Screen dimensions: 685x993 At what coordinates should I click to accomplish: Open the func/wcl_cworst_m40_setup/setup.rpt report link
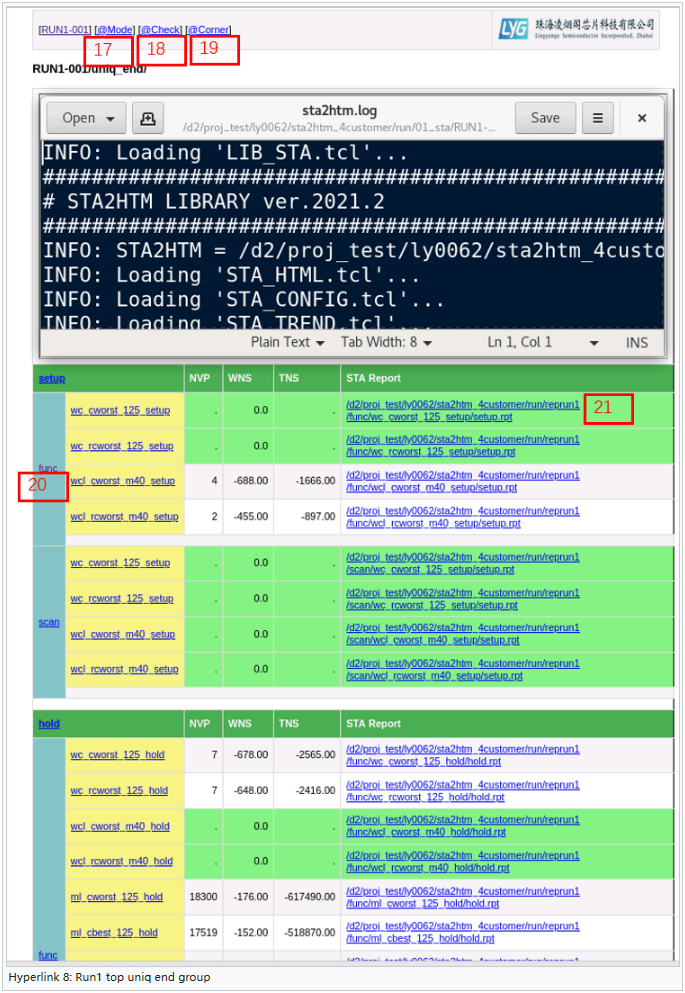click(461, 481)
